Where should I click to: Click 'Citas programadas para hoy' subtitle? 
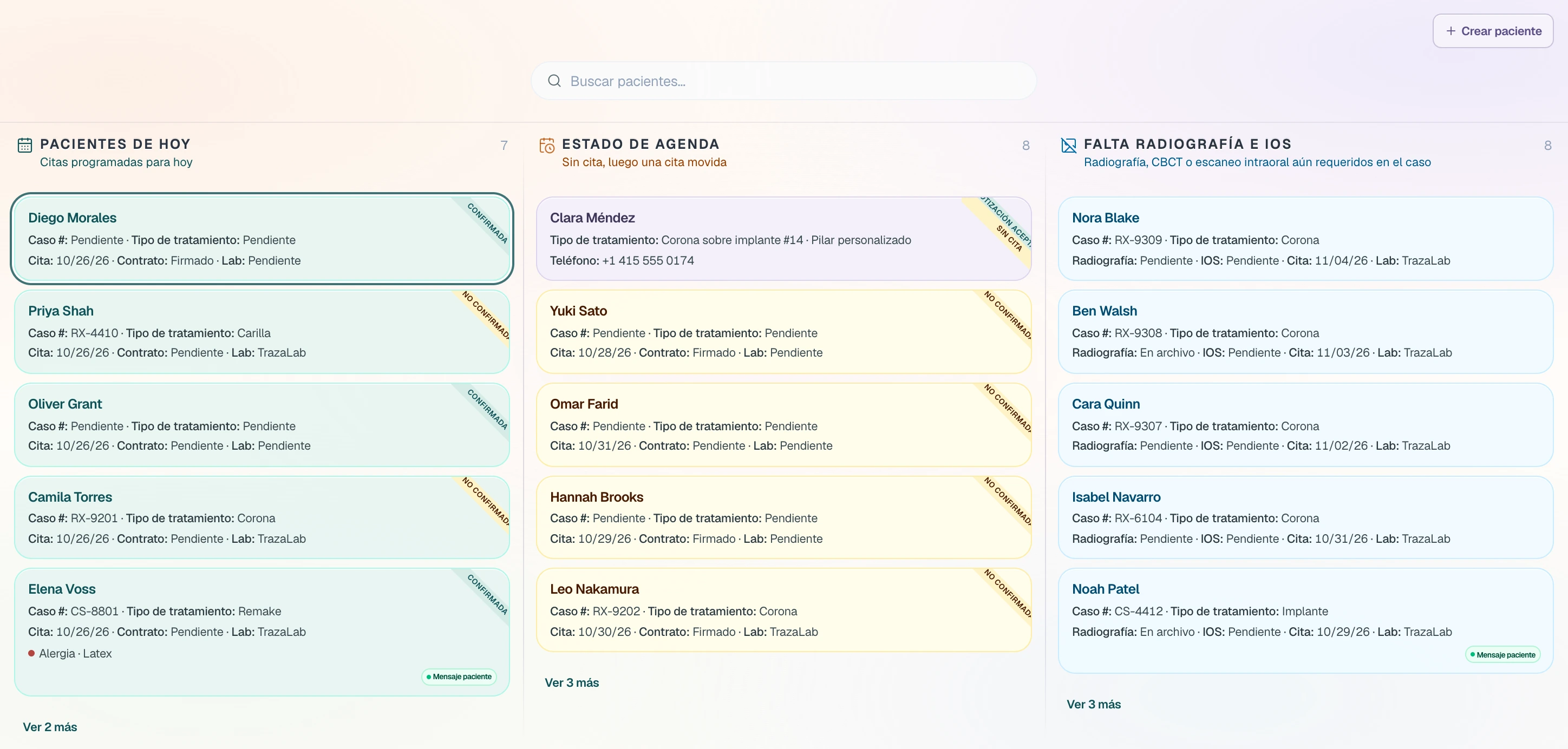pyautogui.click(x=116, y=162)
